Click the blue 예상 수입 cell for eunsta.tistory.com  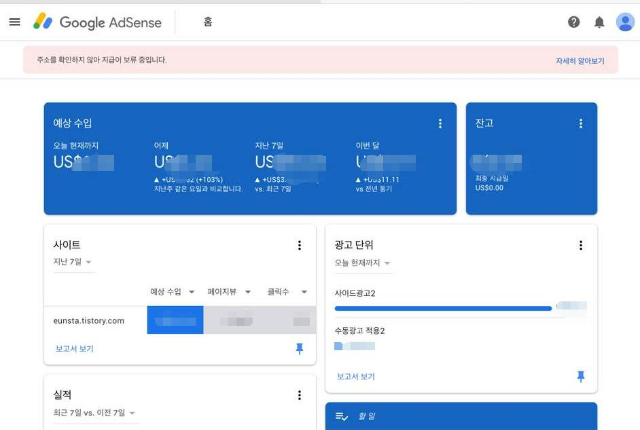point(175,320)
